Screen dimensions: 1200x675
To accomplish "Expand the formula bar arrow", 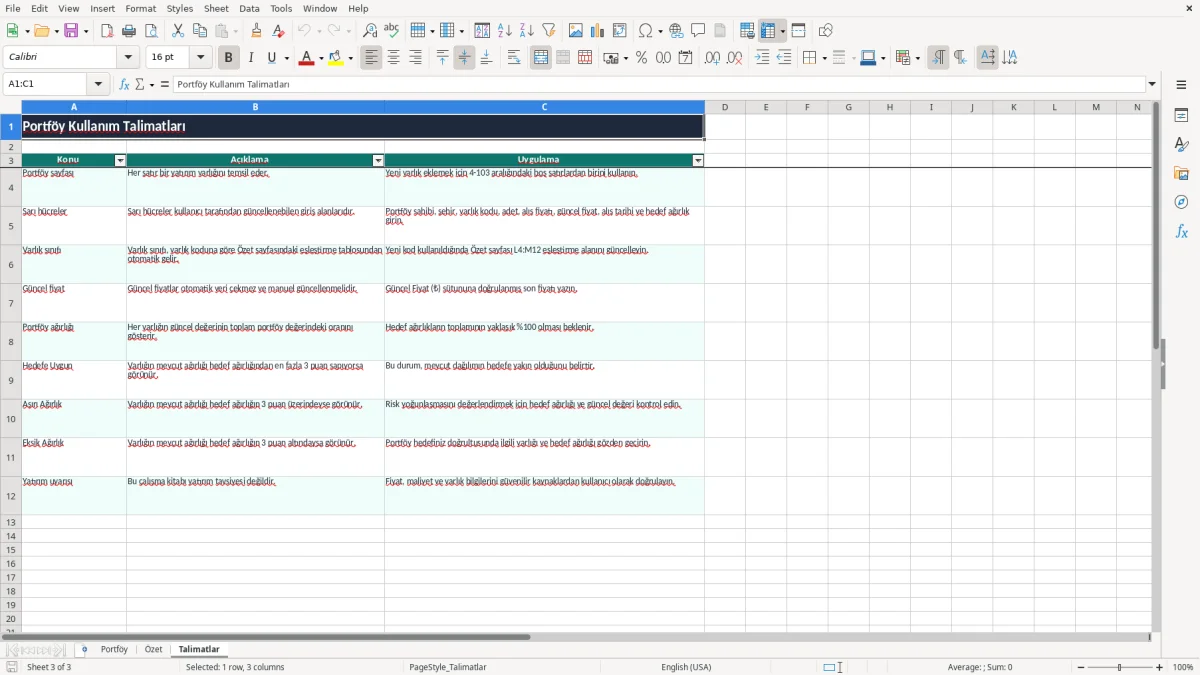I will point(1152,85).
